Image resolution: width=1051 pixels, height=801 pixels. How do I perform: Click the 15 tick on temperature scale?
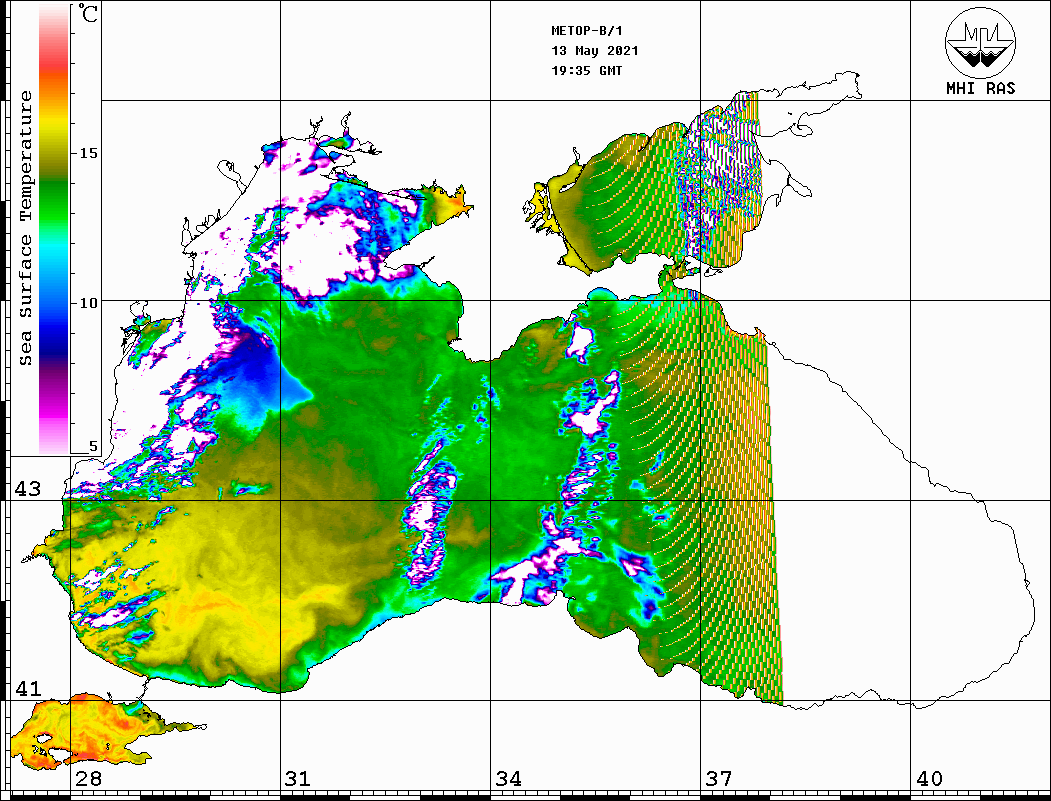coord(88,153)
